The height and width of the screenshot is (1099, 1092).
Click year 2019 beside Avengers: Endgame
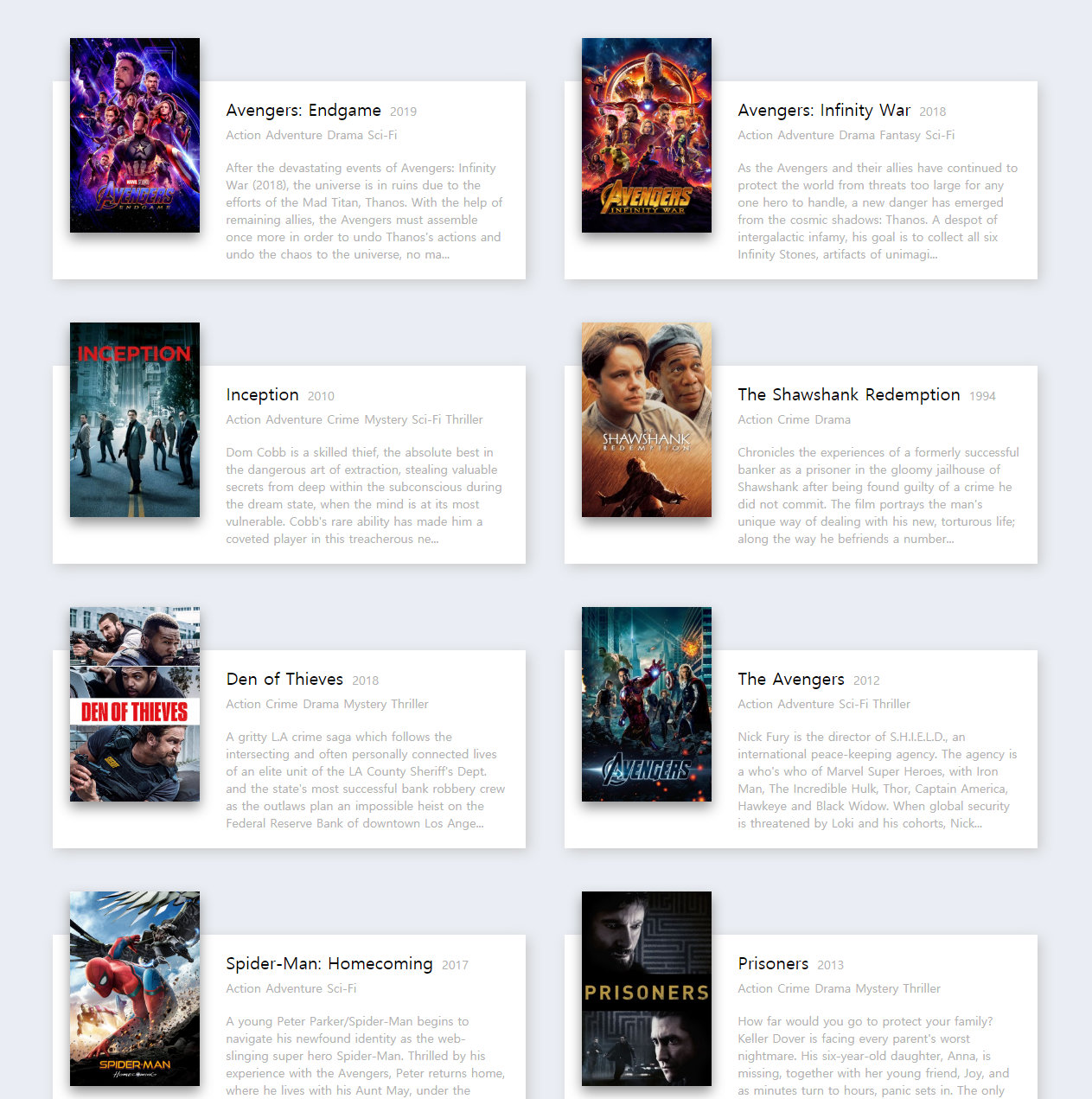pyautogui.click(x=403, y=112)
